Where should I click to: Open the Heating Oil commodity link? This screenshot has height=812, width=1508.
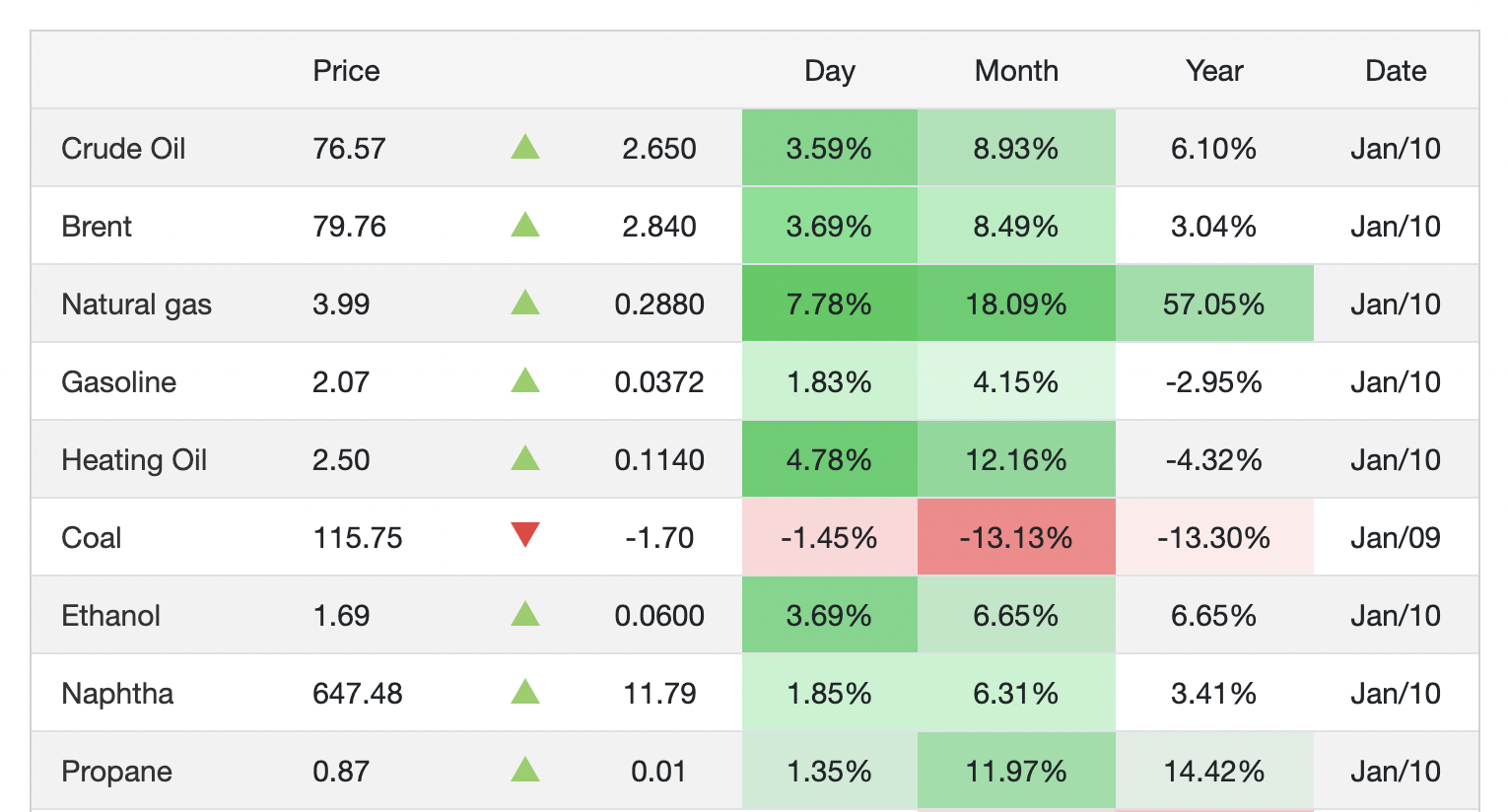[134, 460]
